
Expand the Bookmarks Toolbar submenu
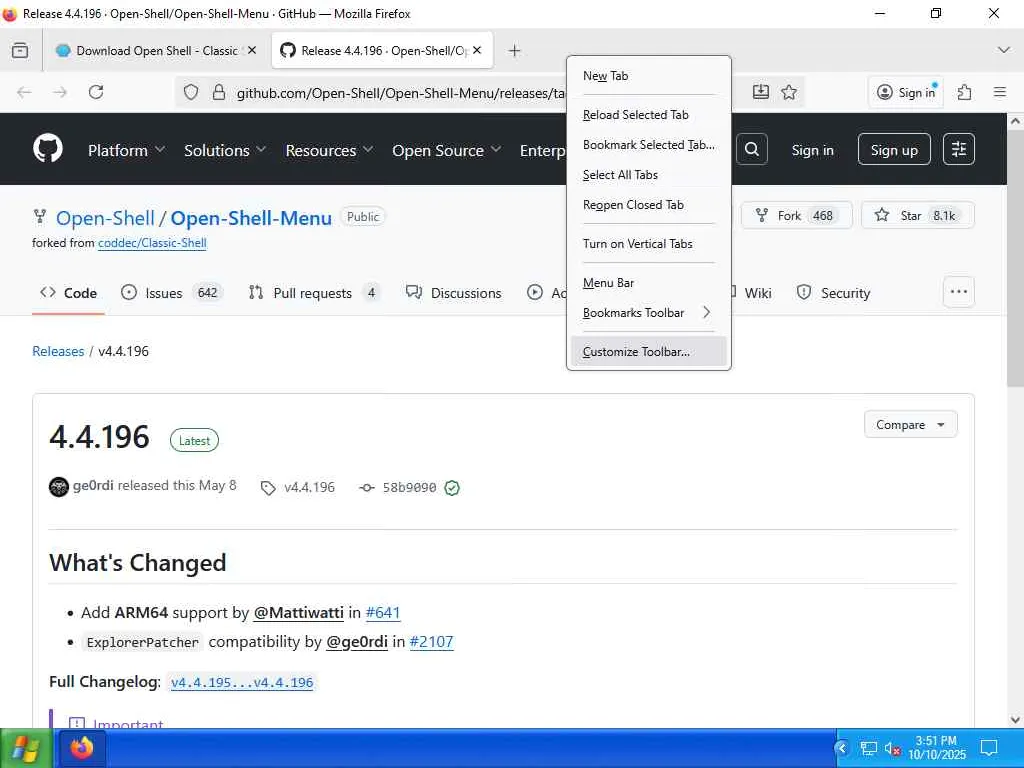[x=648, y=313]
